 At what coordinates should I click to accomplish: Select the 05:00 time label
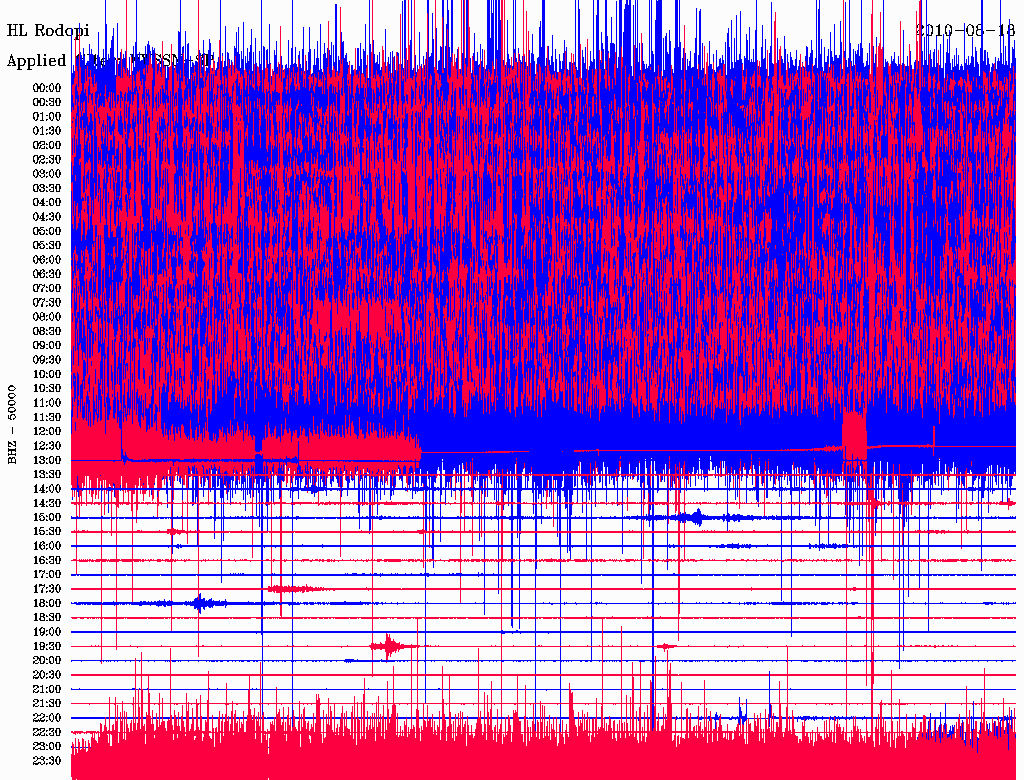pos(46,231)
